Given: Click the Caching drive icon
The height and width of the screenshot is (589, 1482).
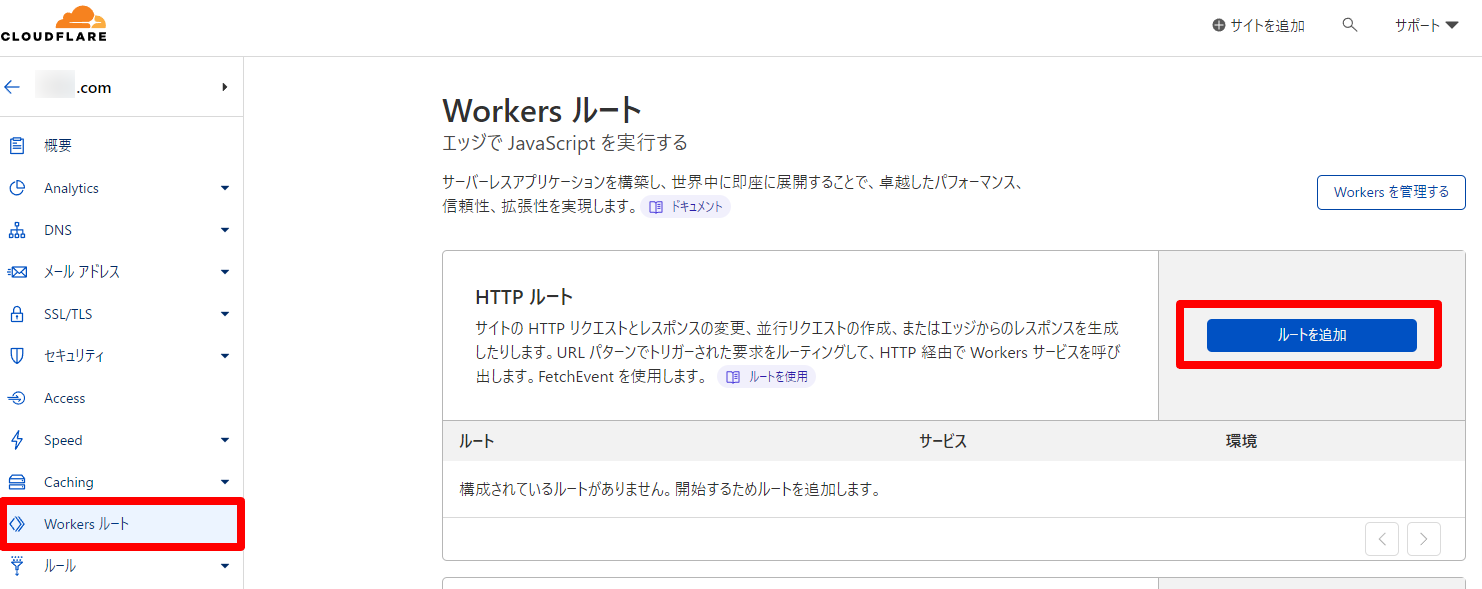Looking at the screenshot, I should pos(17,482).
